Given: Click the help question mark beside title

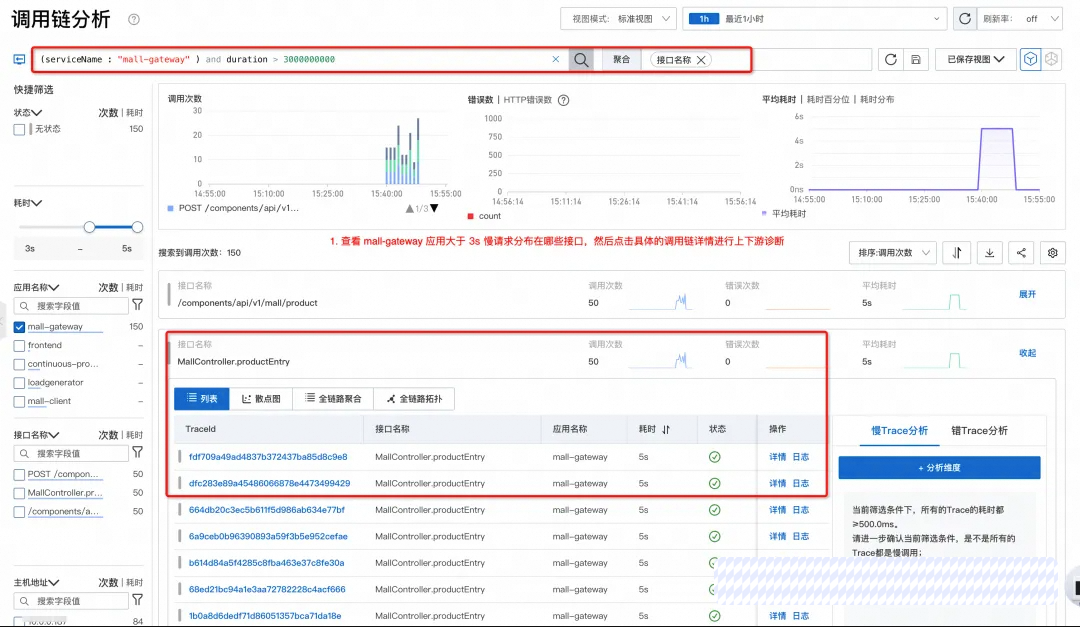Looking at the screenshot, I should 134,19.
